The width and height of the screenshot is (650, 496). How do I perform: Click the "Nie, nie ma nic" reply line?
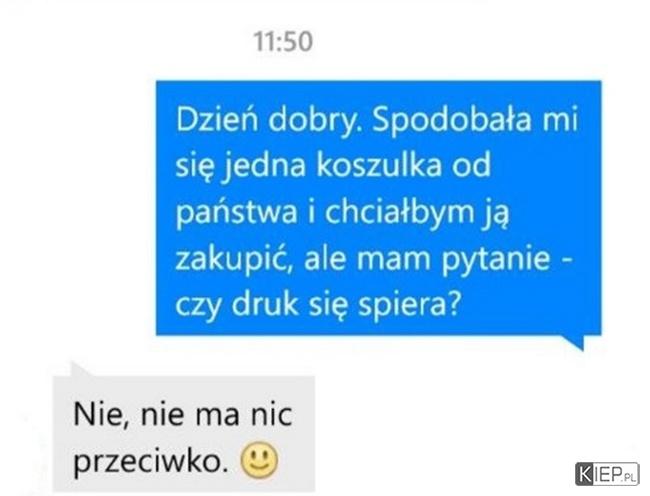click(x=183, y=415)
